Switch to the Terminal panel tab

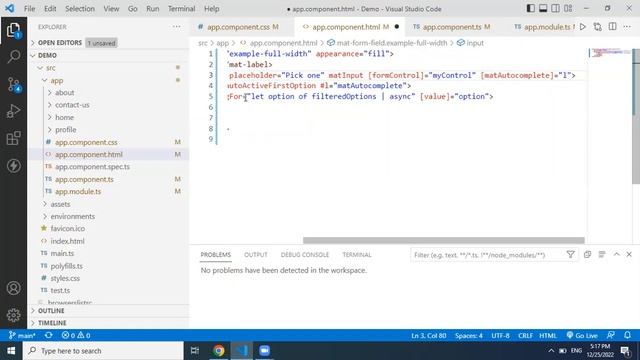tap(357, 255)
